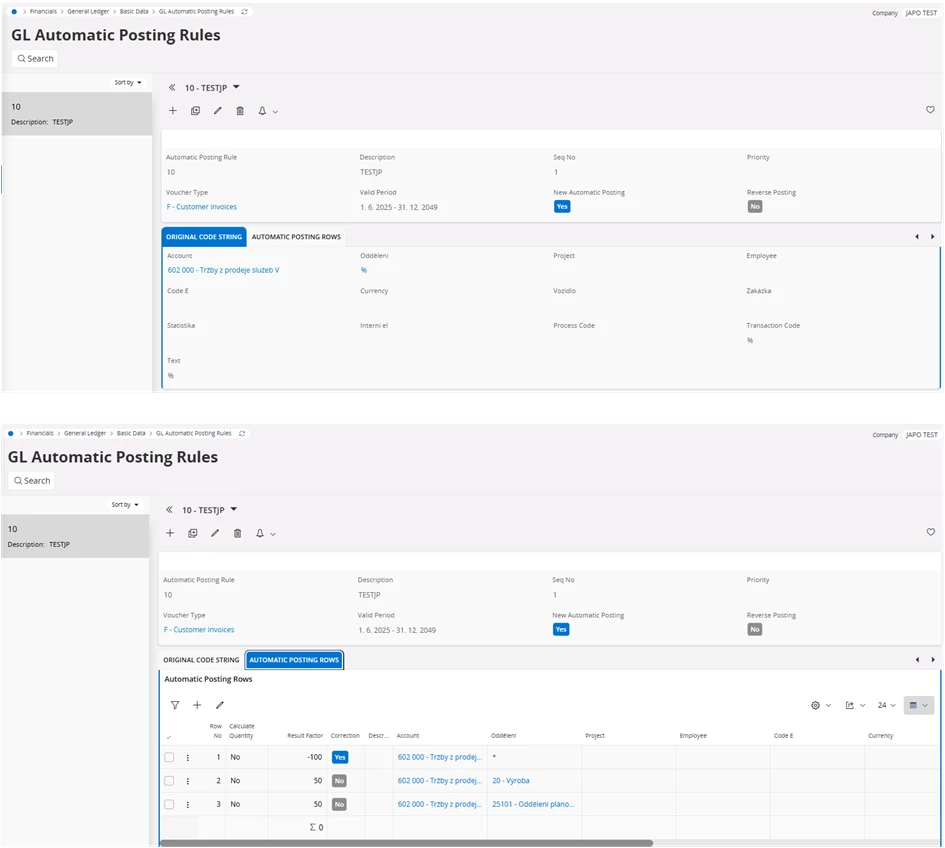Tick the checkbox for posting row 2

pyautogui.click(x=169, y=781)
